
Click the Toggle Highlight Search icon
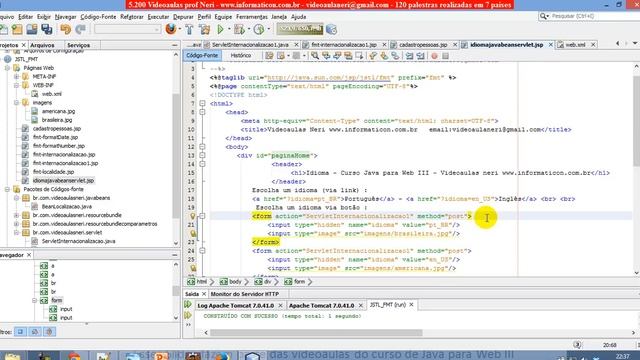348,56
